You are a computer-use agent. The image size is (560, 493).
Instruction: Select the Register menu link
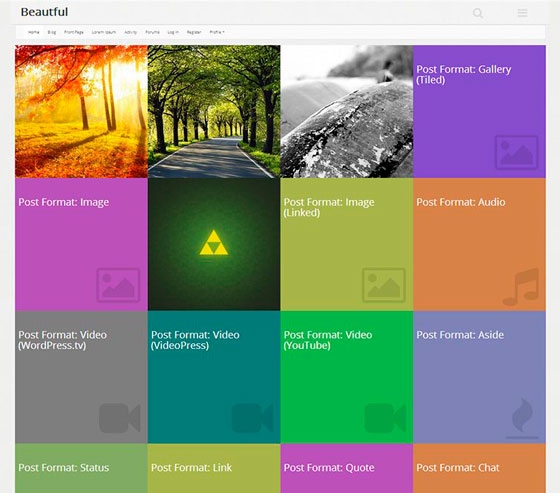coord(194,32)
